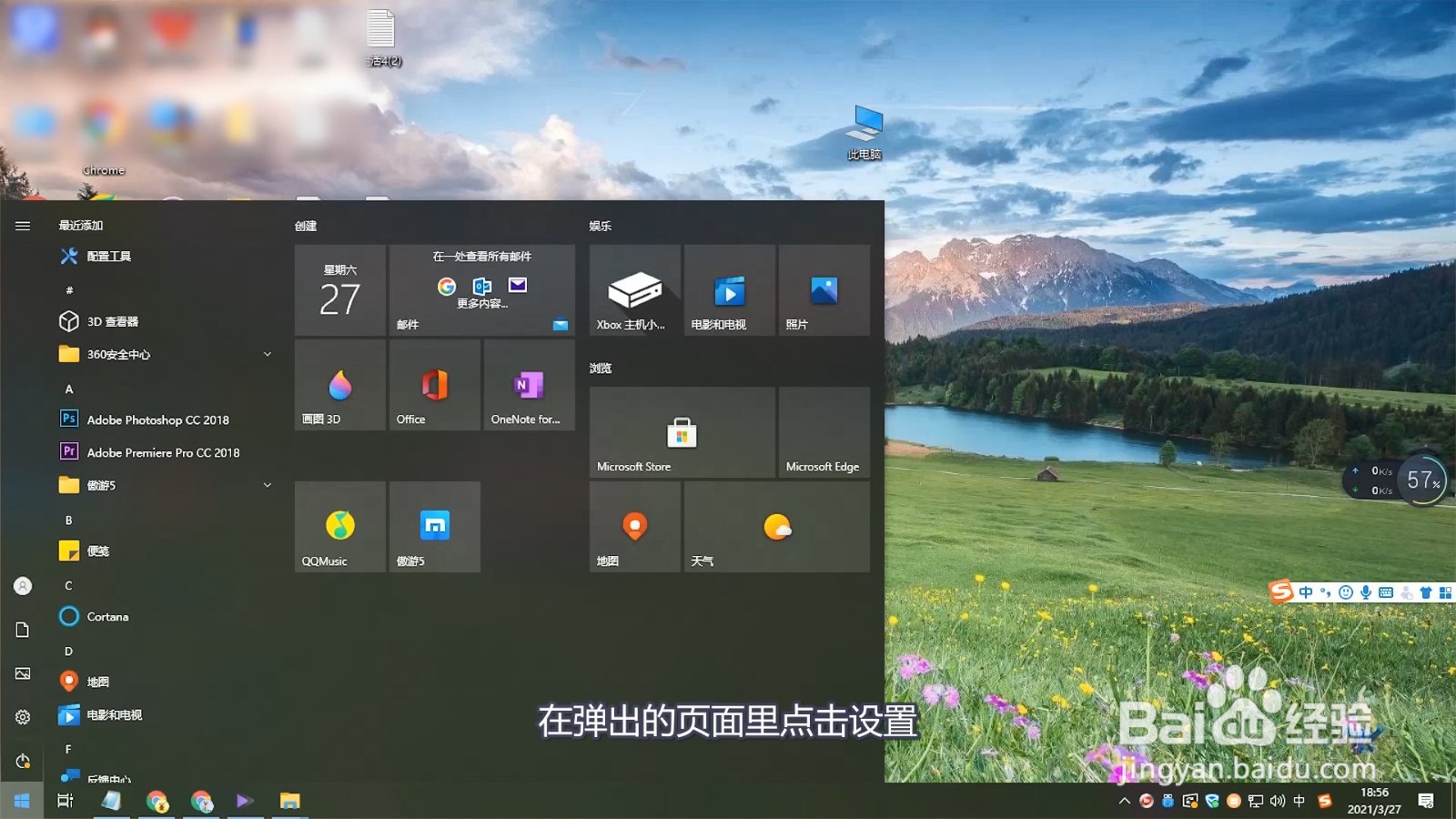Image resolution: width=1456 pixels, height=819 pixels.
Task: Open Task View on the taskbar
Action: tap(66, 801)
